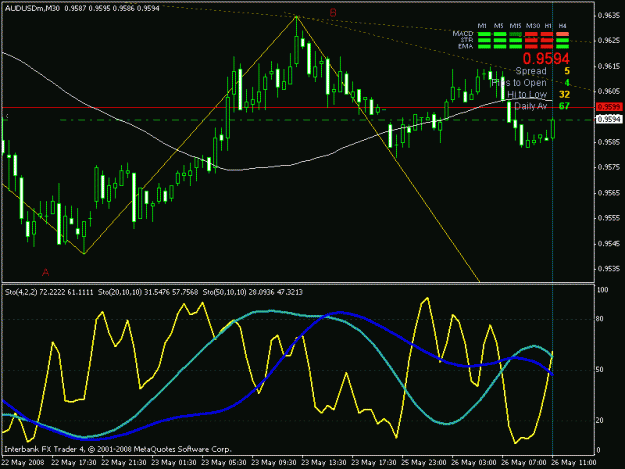Viewport: 625px width, 469px height.
Task: Click the 0.9635 price axis label
Action: [x=609, y=15]
